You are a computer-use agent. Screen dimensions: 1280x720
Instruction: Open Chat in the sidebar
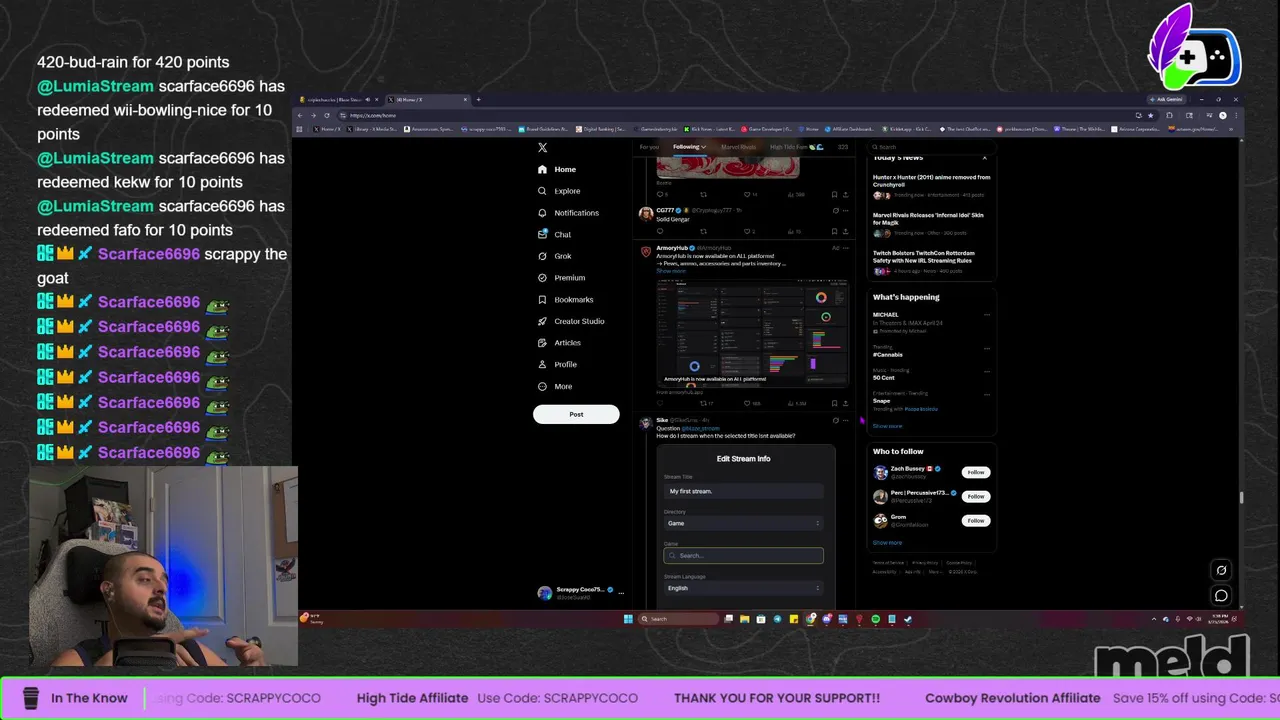pos(555,234)
